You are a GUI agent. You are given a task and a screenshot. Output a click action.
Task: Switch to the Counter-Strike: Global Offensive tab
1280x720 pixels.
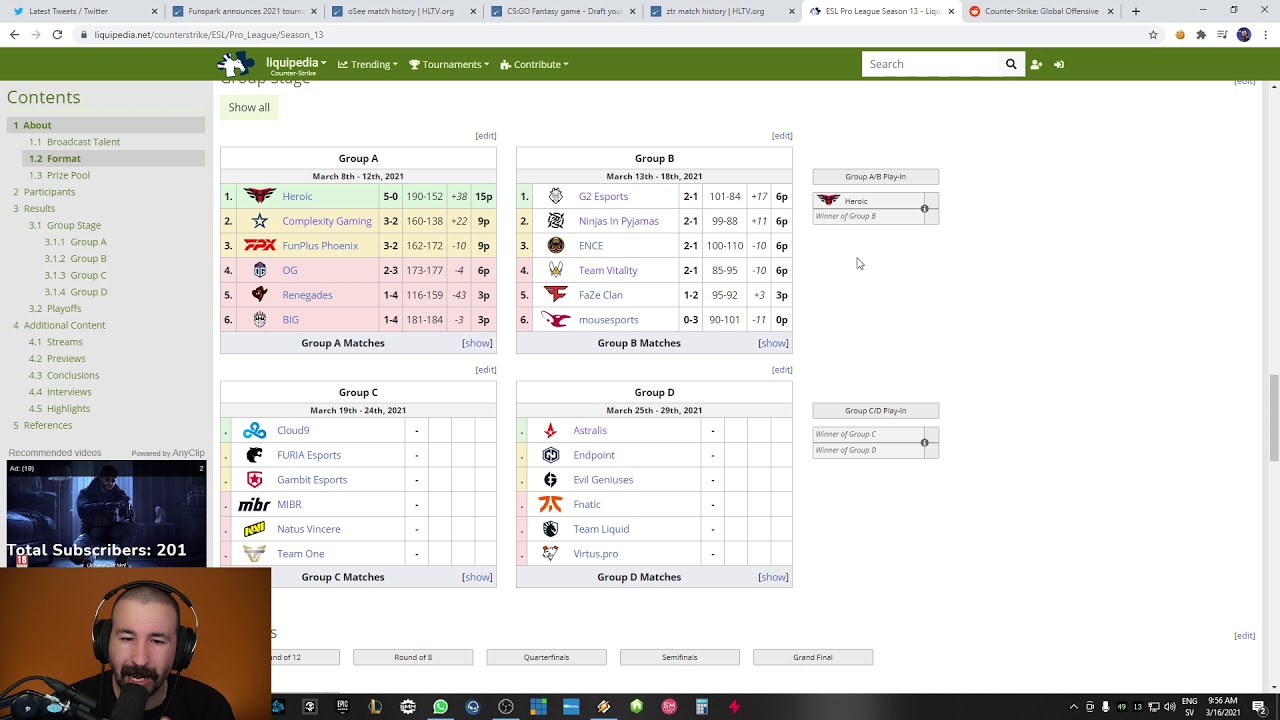1040,11
